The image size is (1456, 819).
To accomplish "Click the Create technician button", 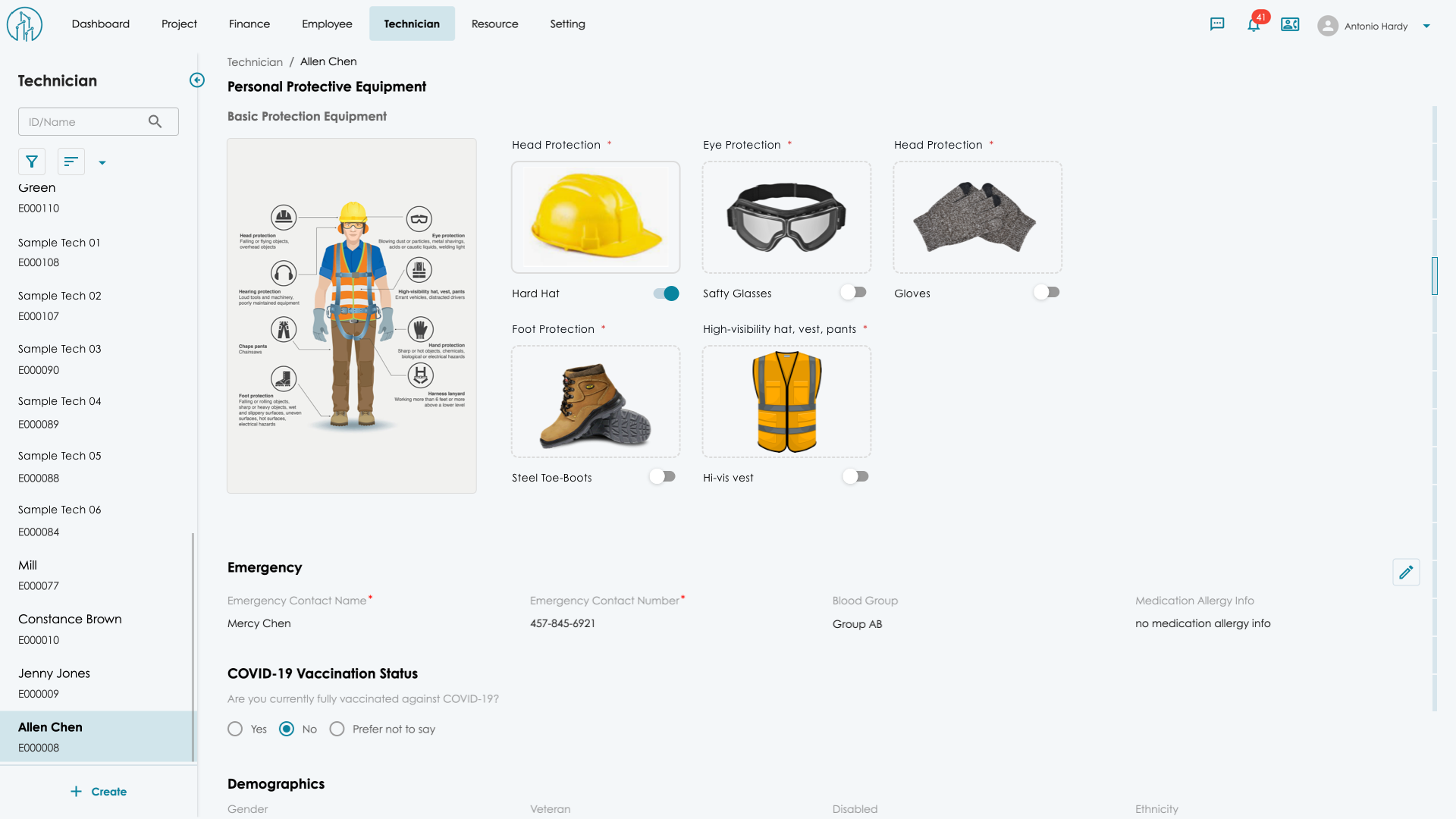I will (99, 792).
